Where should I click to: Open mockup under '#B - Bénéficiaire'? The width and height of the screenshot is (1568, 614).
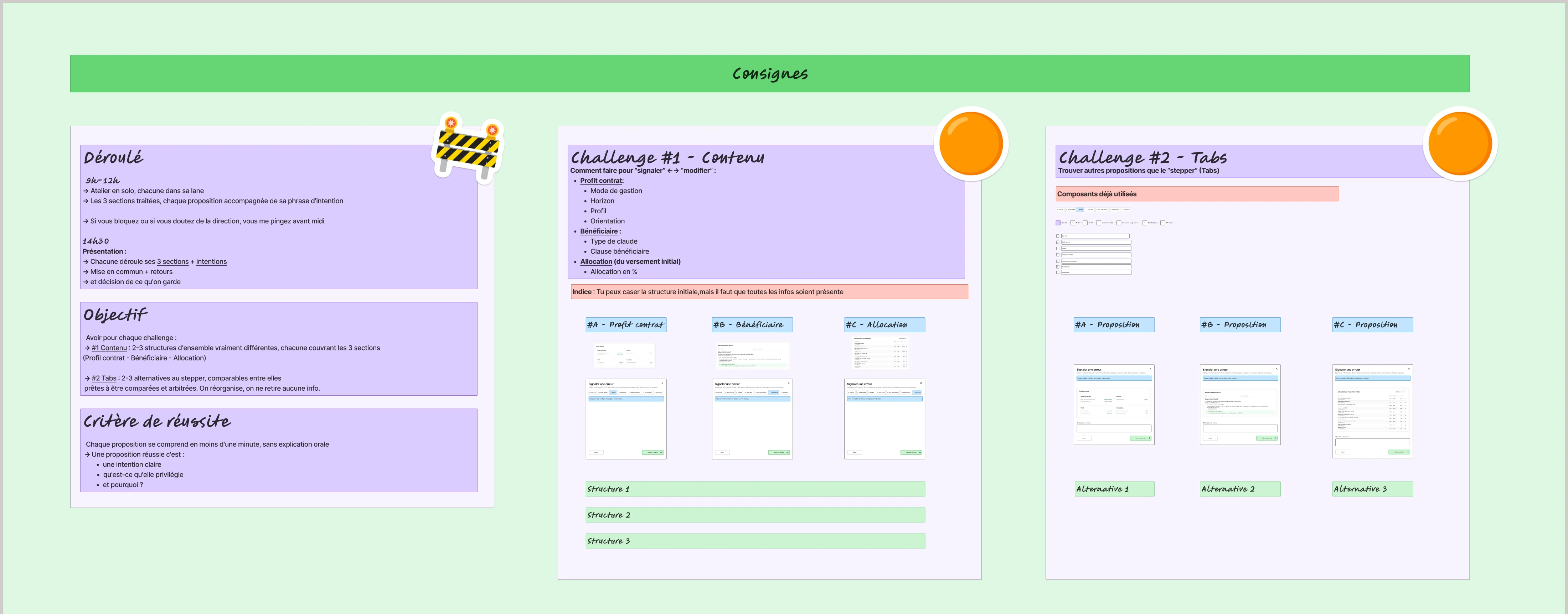click(x=752, y=419)
